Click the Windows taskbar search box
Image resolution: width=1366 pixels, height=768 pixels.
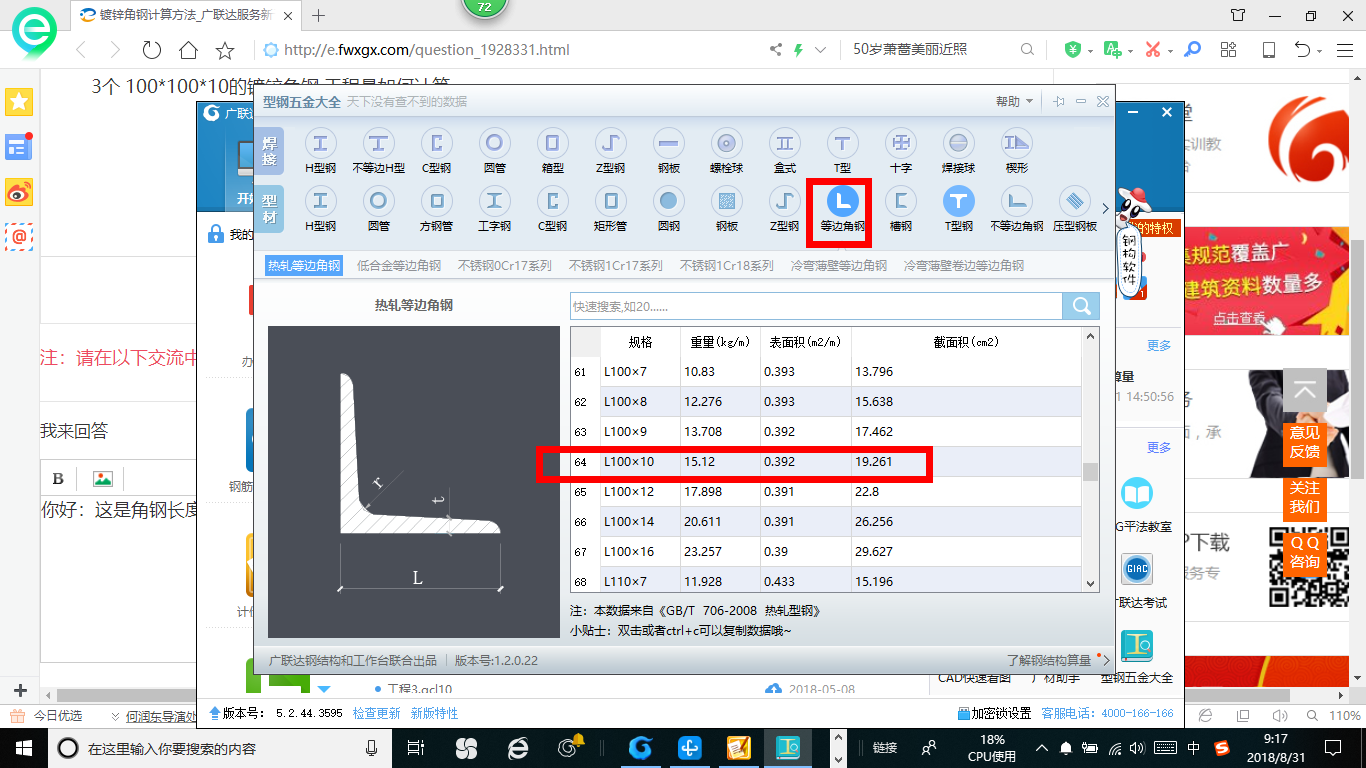click(x=220, y=748)
